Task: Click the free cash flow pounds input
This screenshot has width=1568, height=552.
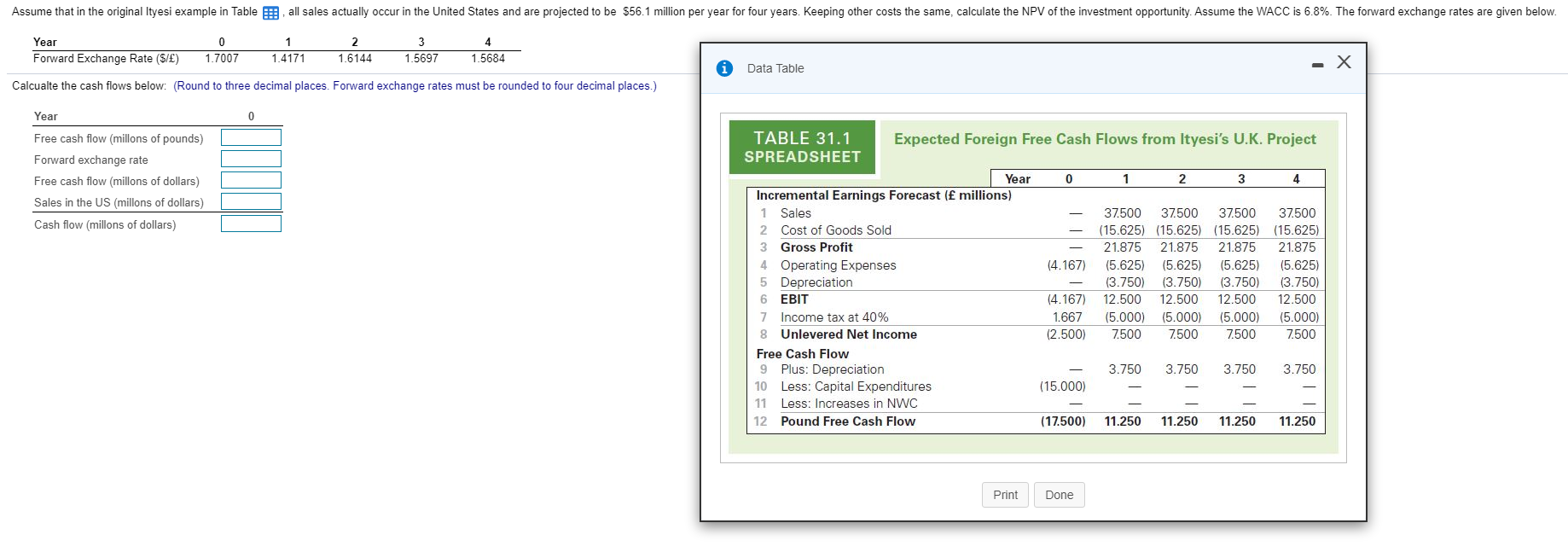Action: 251,137
